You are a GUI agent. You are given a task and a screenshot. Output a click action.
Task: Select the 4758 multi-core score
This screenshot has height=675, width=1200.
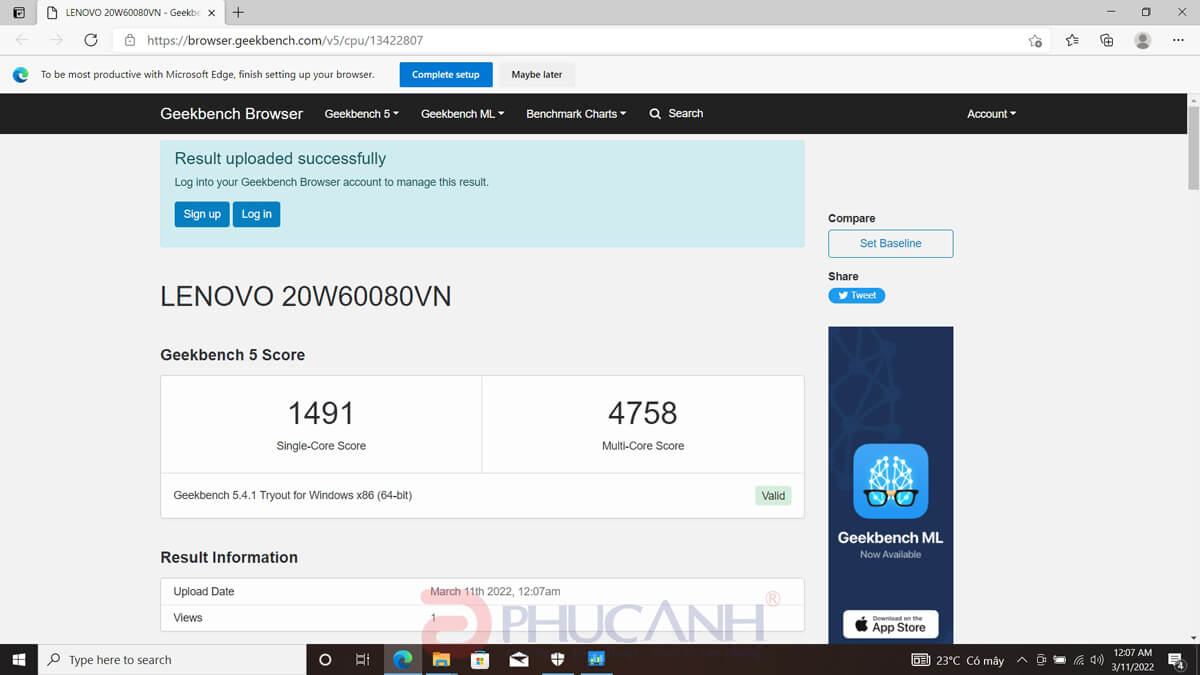tap(642, 412)
